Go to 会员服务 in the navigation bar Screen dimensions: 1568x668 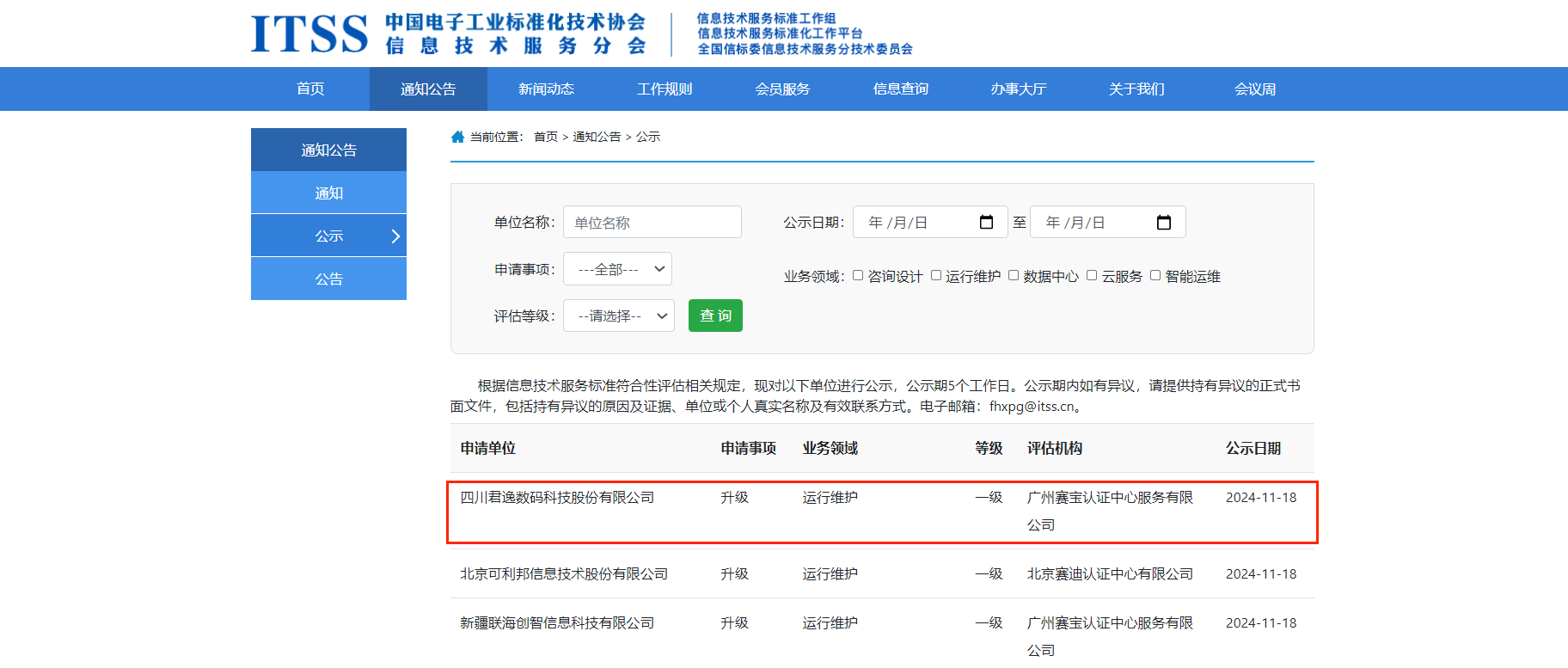(x=782, y=89)
